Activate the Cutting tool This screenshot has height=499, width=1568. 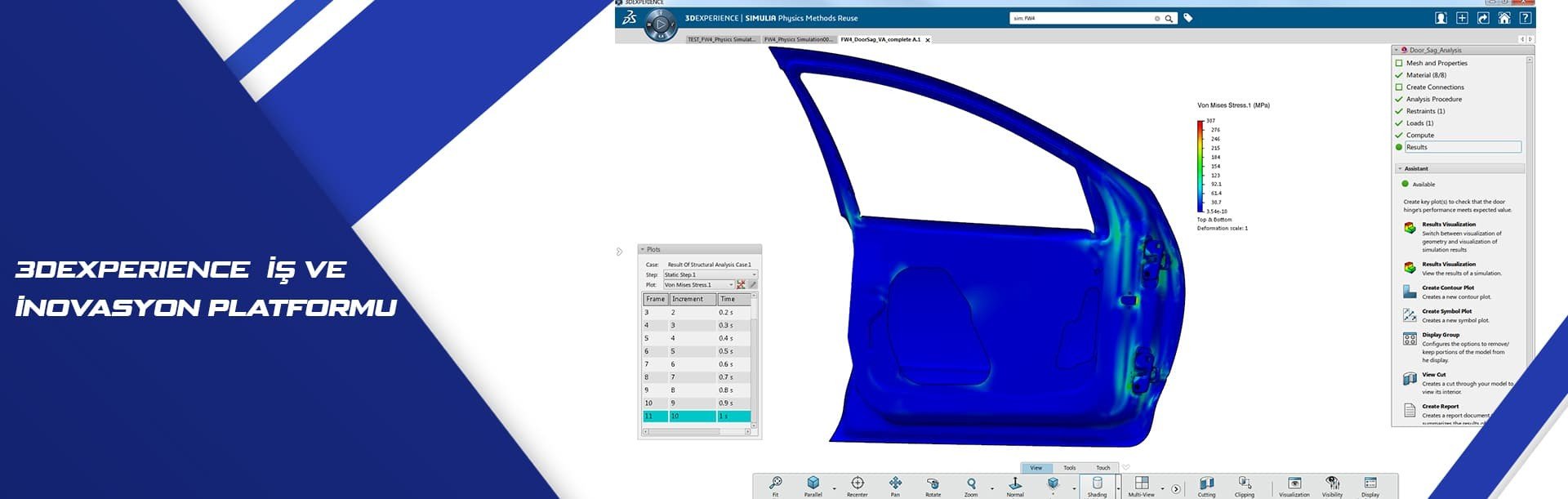pyautogui.click(x=1206, y=487)
